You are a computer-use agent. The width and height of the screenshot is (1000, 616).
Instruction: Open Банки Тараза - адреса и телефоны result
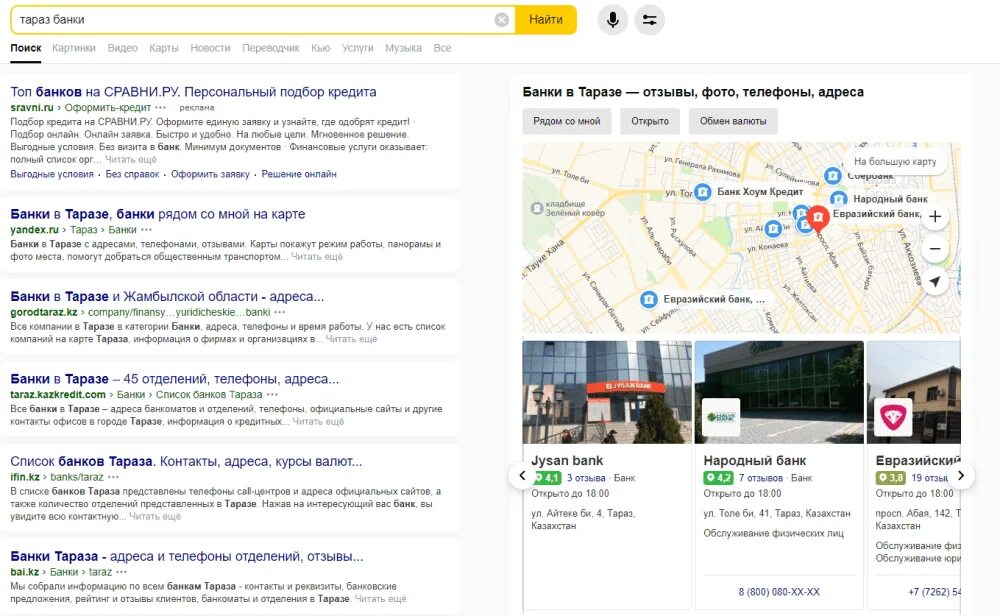pyautogui.click(x=187, y=556)
